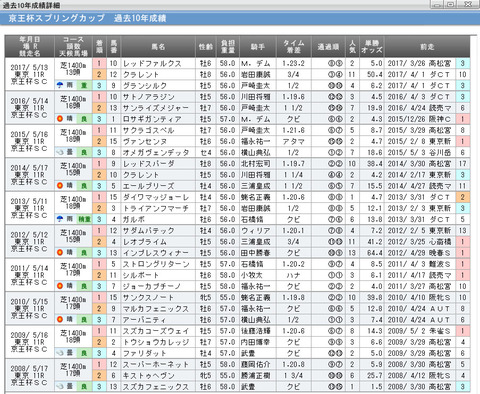Select horse name サダムパテック

click(149, 231)
